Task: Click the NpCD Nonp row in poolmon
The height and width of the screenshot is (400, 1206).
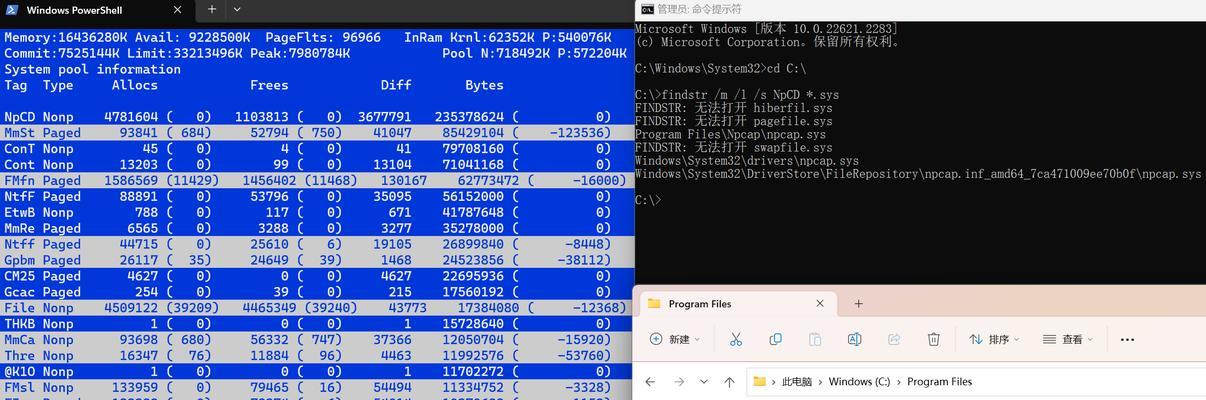Action: [317, 117]
